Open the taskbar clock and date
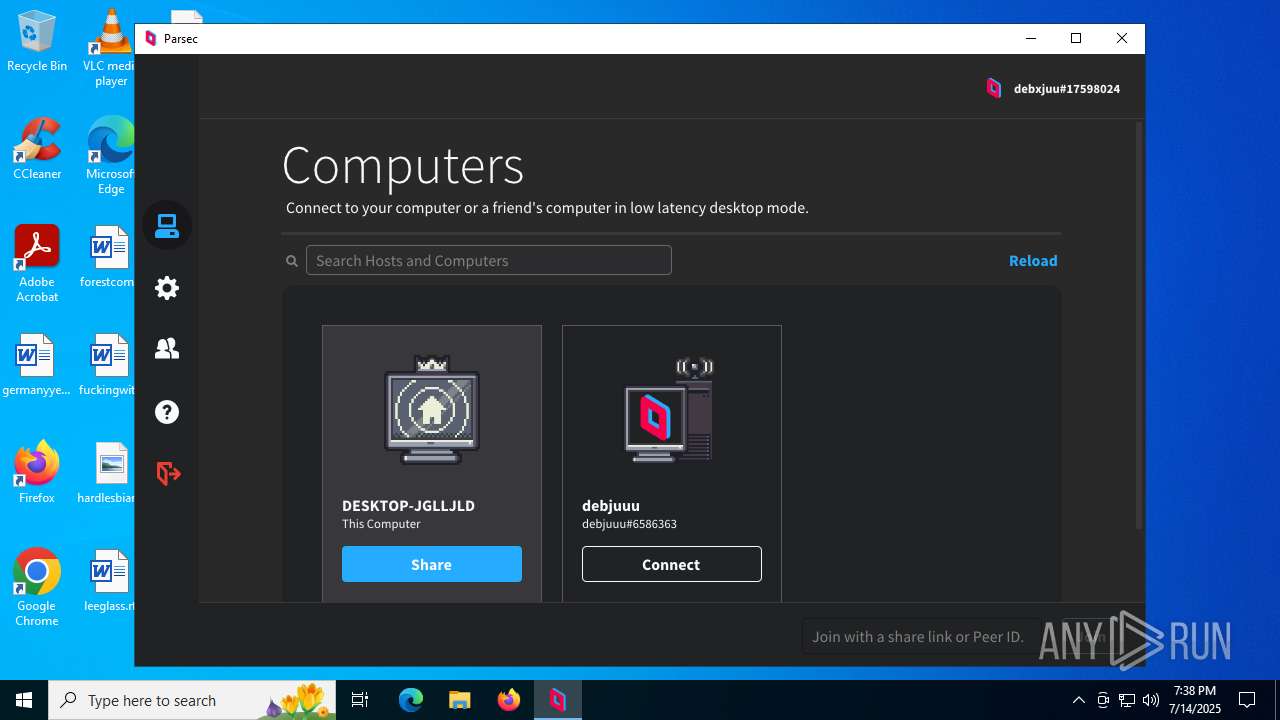 point(1196,700)
